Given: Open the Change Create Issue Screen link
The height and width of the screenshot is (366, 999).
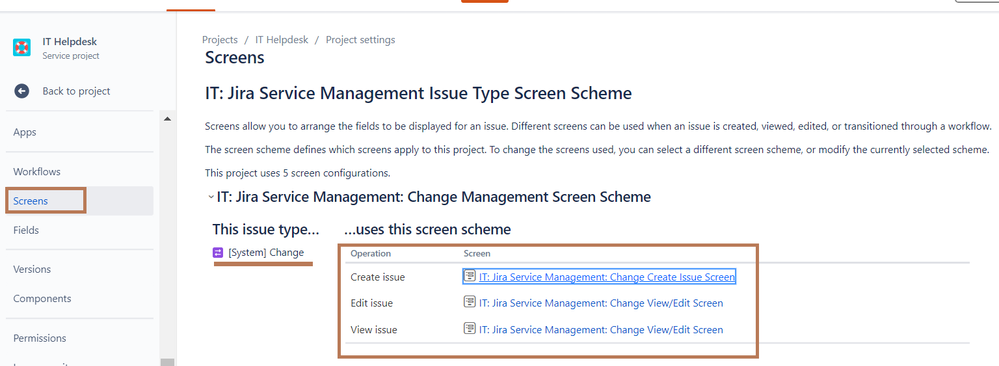Looking at the screenshot, I should (607, 277).
